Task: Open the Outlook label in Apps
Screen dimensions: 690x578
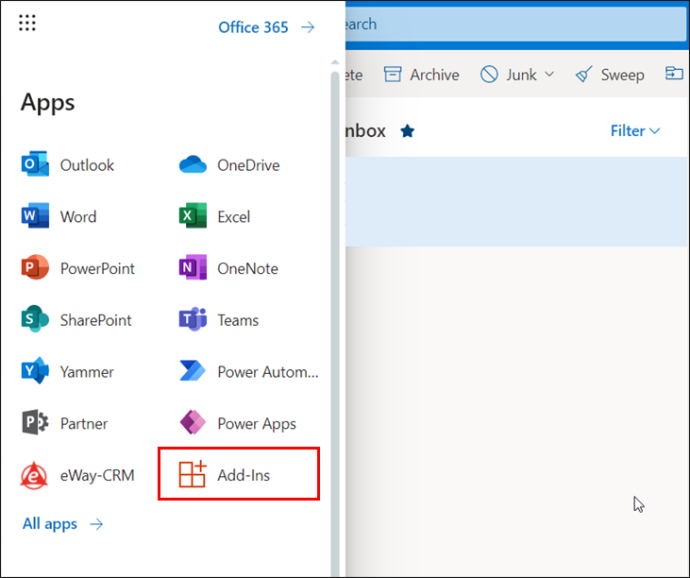Action: coord(87,165)
